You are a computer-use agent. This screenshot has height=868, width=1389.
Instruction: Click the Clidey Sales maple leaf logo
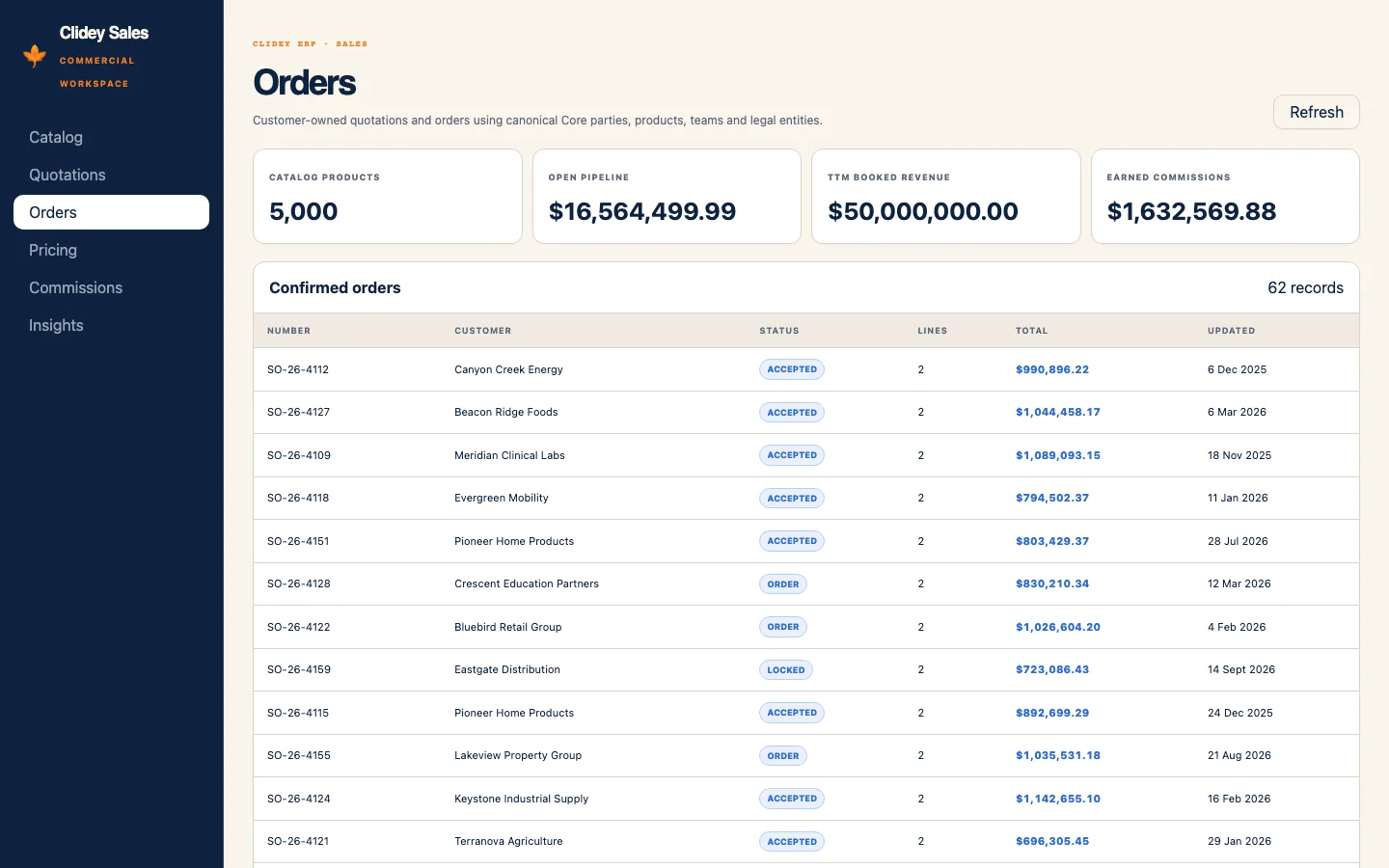click(x=35, y=56)
